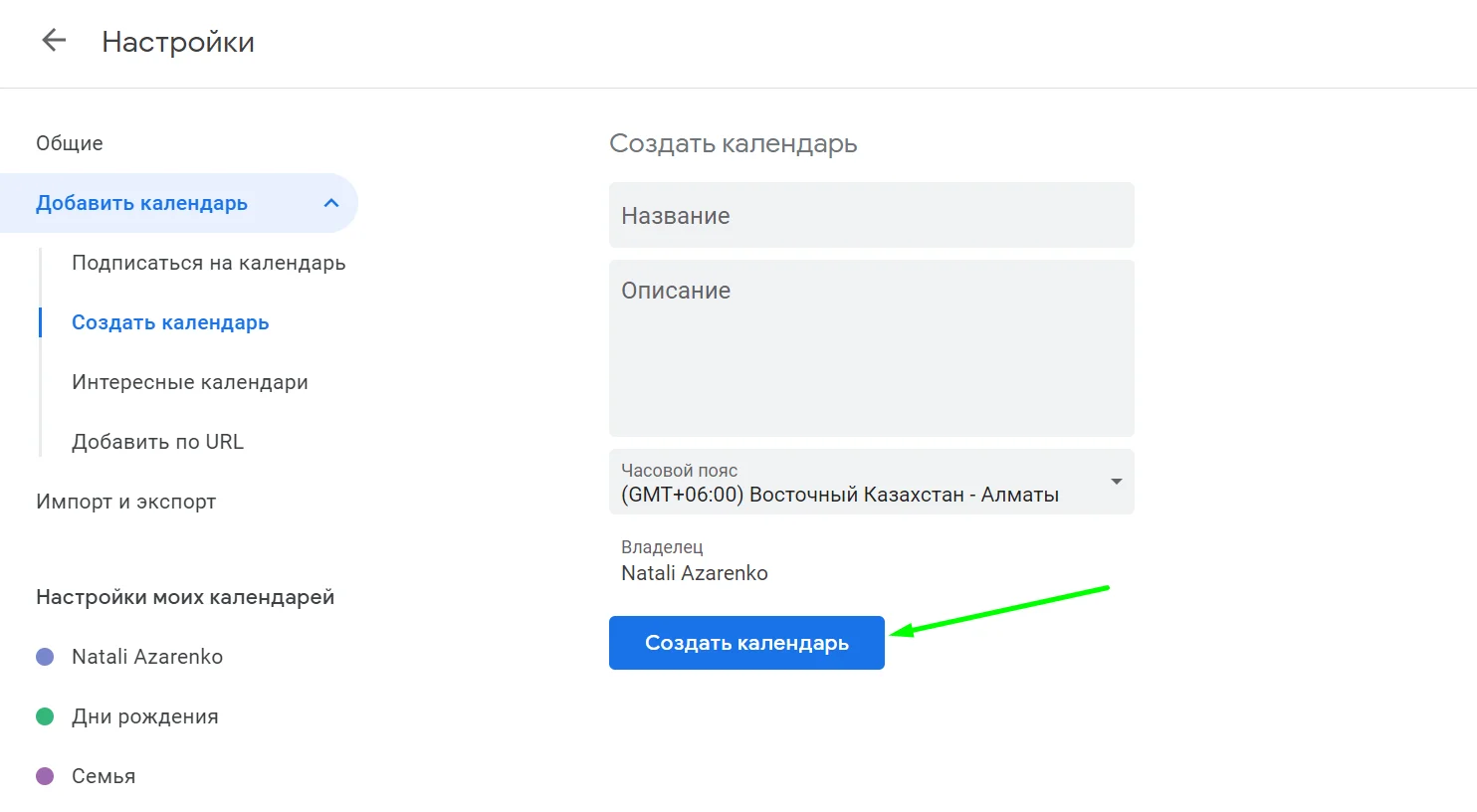Open Импорт и экспорт section
Screen dimensions: 1477x812
125,502
